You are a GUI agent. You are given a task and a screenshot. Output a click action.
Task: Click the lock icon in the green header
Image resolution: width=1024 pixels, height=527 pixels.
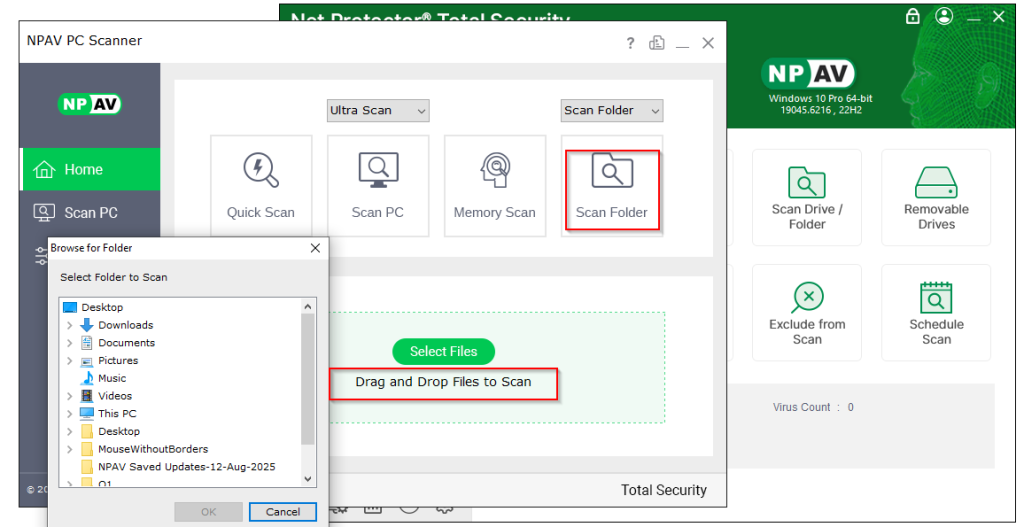pyautogui.click(x=912, y=16)
